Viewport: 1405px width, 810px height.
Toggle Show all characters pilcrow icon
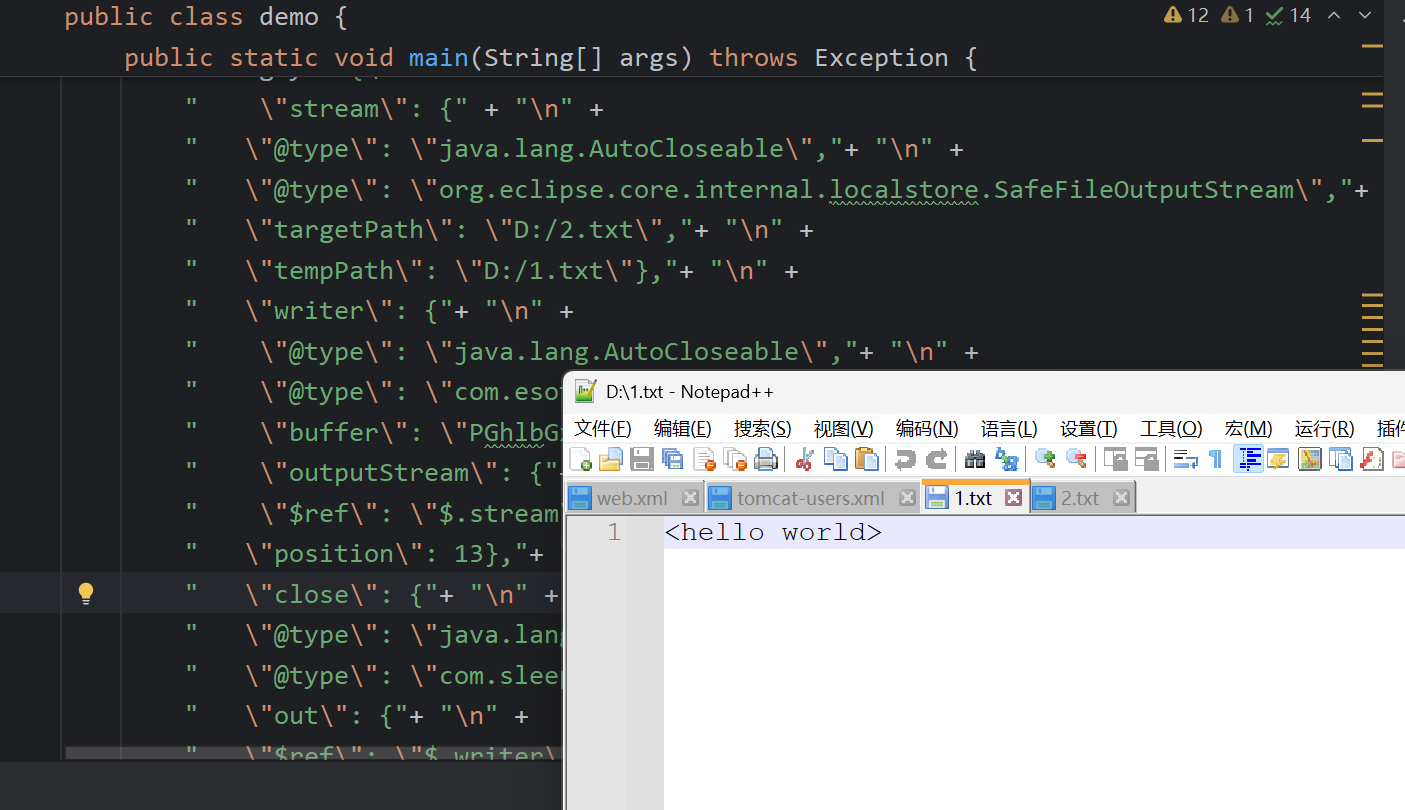1215,459
